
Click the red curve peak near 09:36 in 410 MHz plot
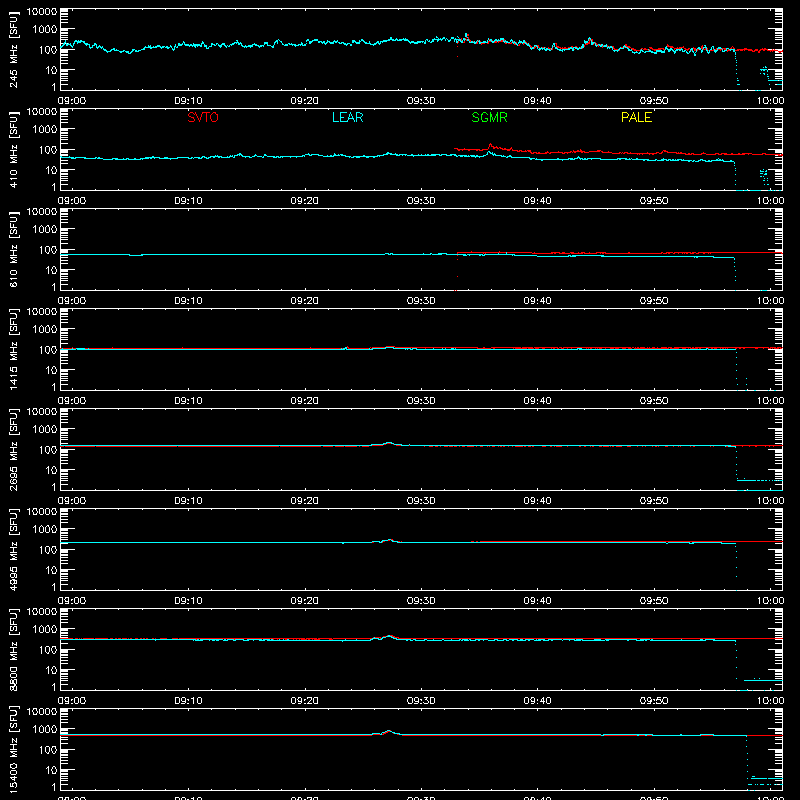(x=490, y=145)
